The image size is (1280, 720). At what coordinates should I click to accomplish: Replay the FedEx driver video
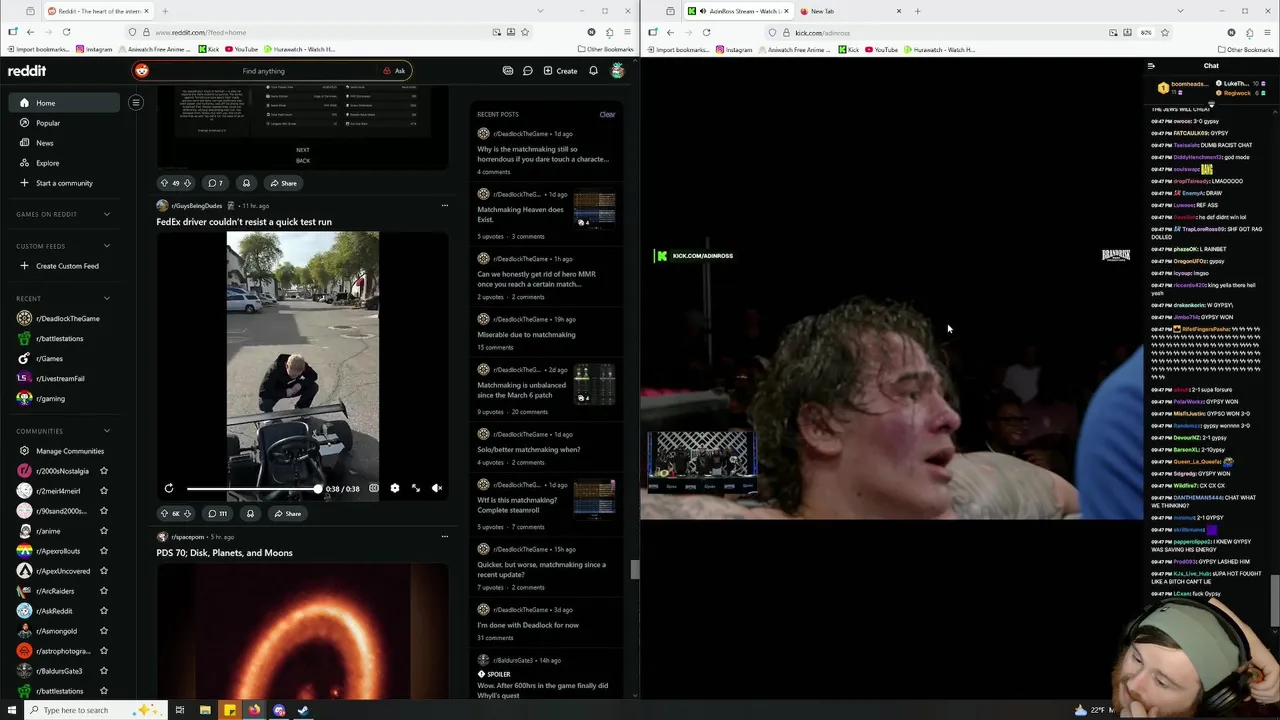pos(169,488)
